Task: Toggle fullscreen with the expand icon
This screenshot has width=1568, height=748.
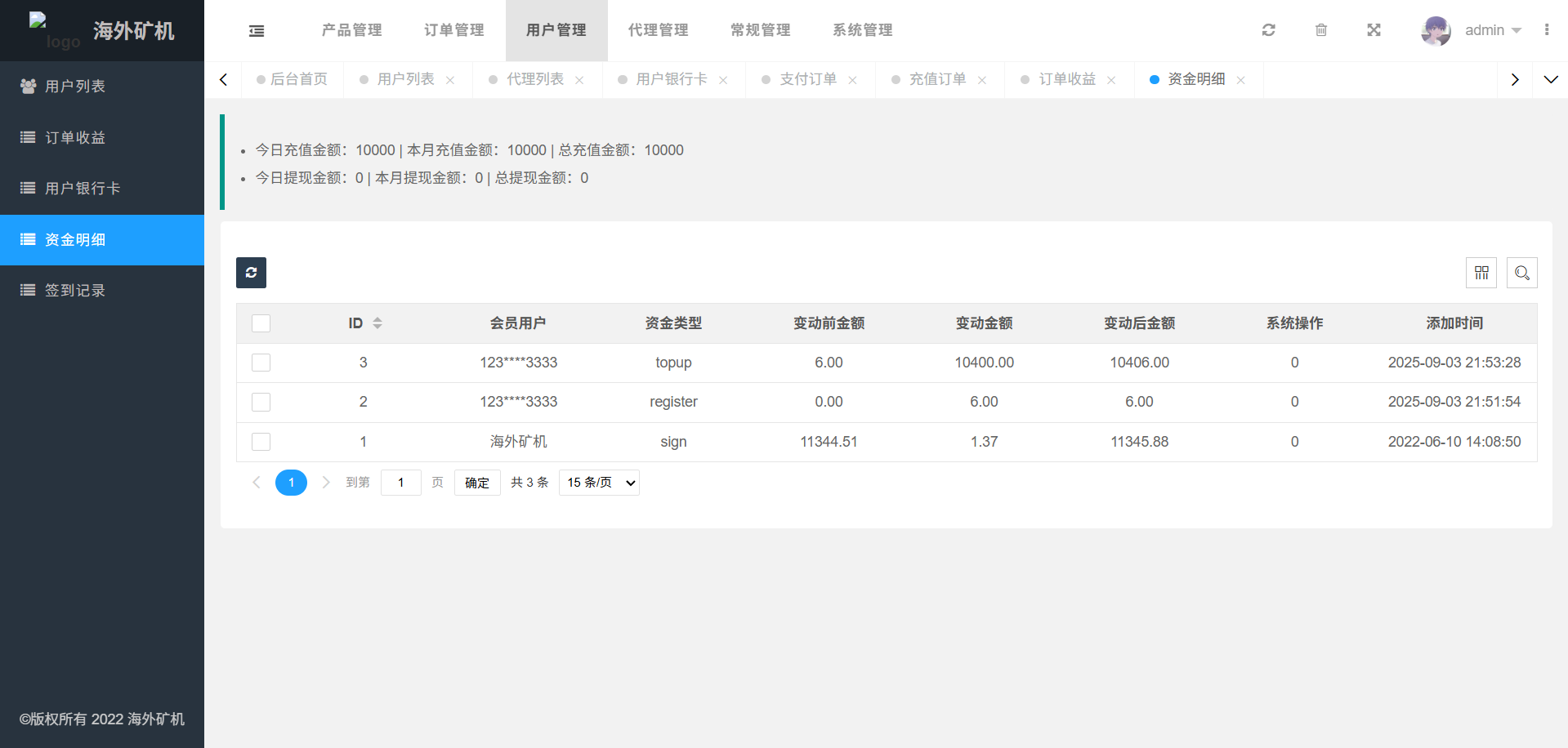Action: coord(1374,30)
